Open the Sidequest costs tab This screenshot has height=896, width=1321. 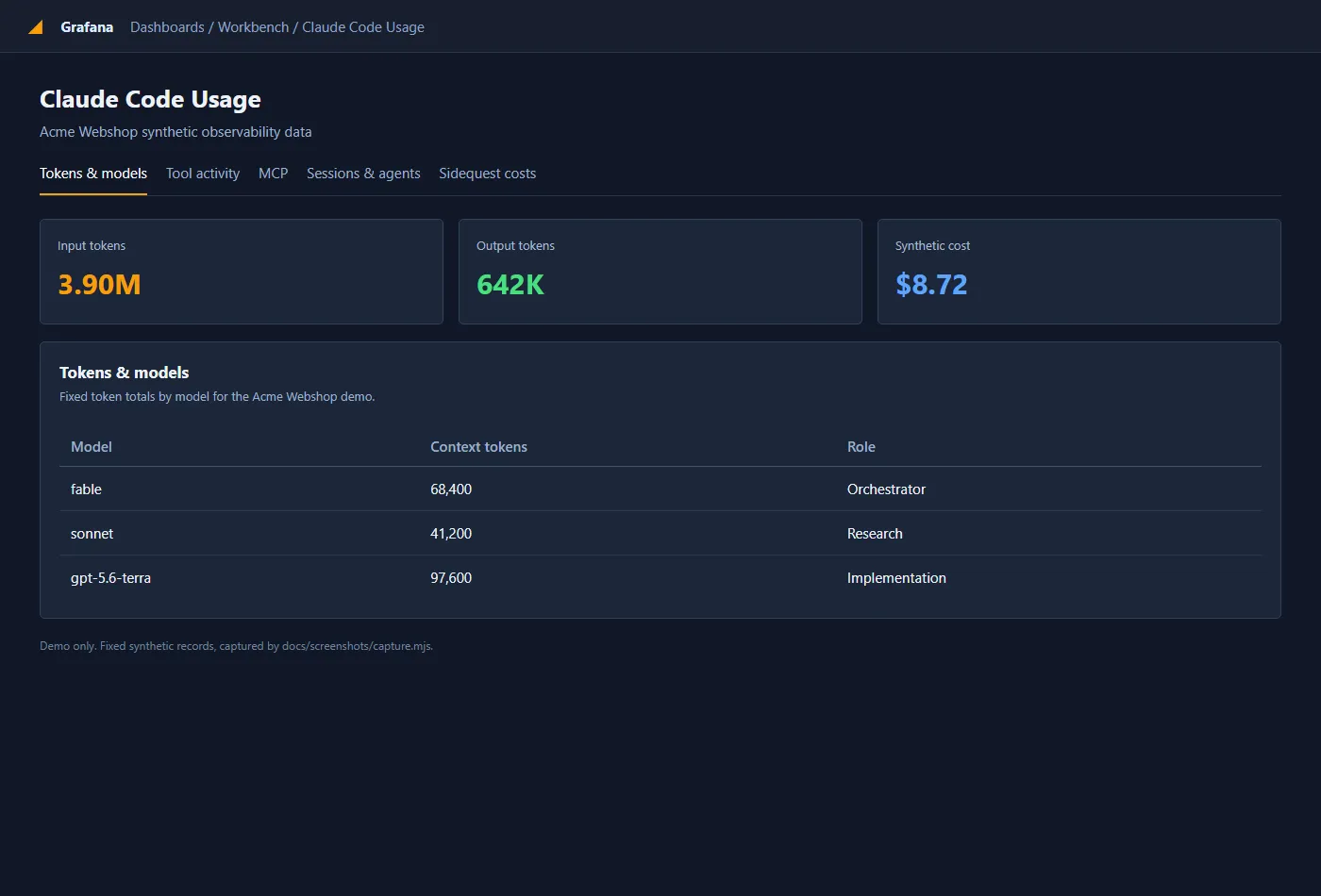click(x=487, y=174)
